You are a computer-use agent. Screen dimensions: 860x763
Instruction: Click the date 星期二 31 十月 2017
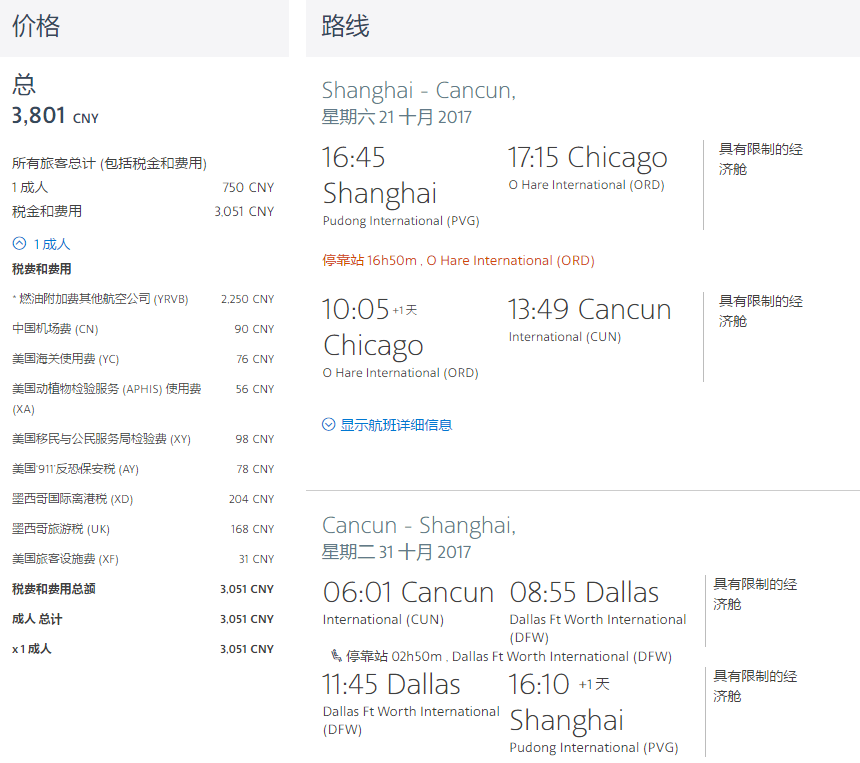click(396, 552)
